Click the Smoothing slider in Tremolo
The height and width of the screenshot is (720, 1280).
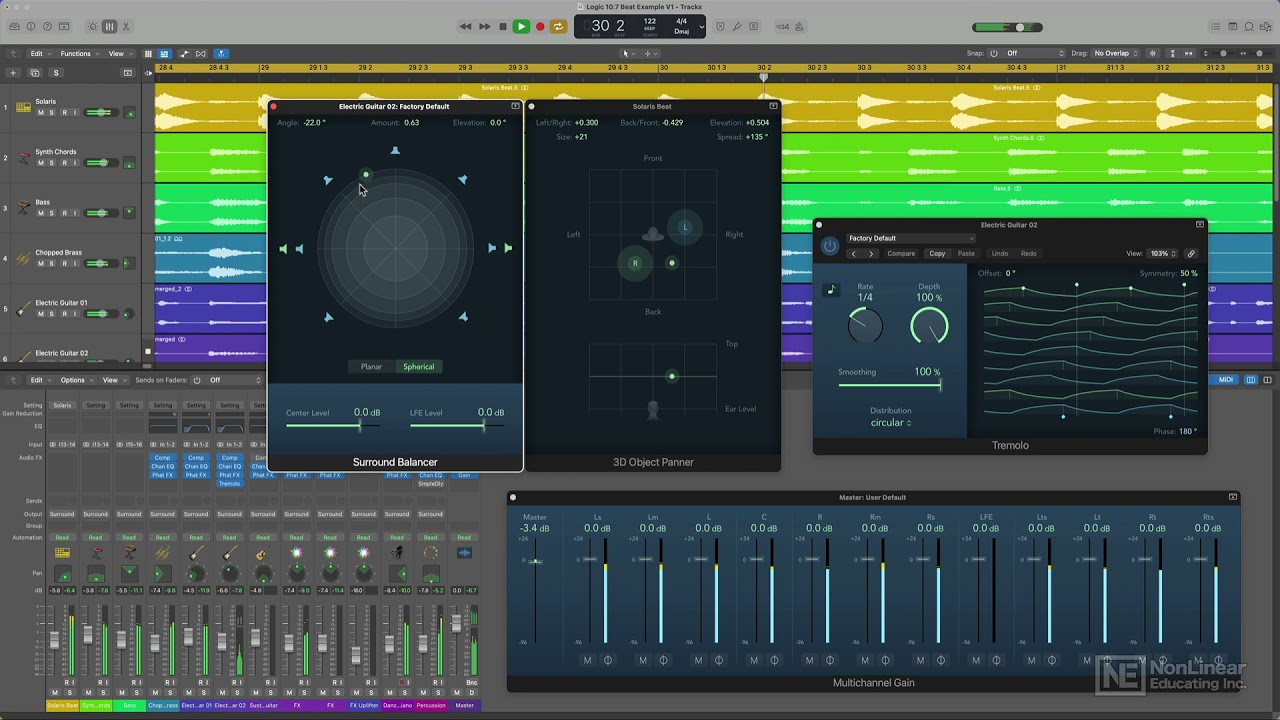click(889, 385)
